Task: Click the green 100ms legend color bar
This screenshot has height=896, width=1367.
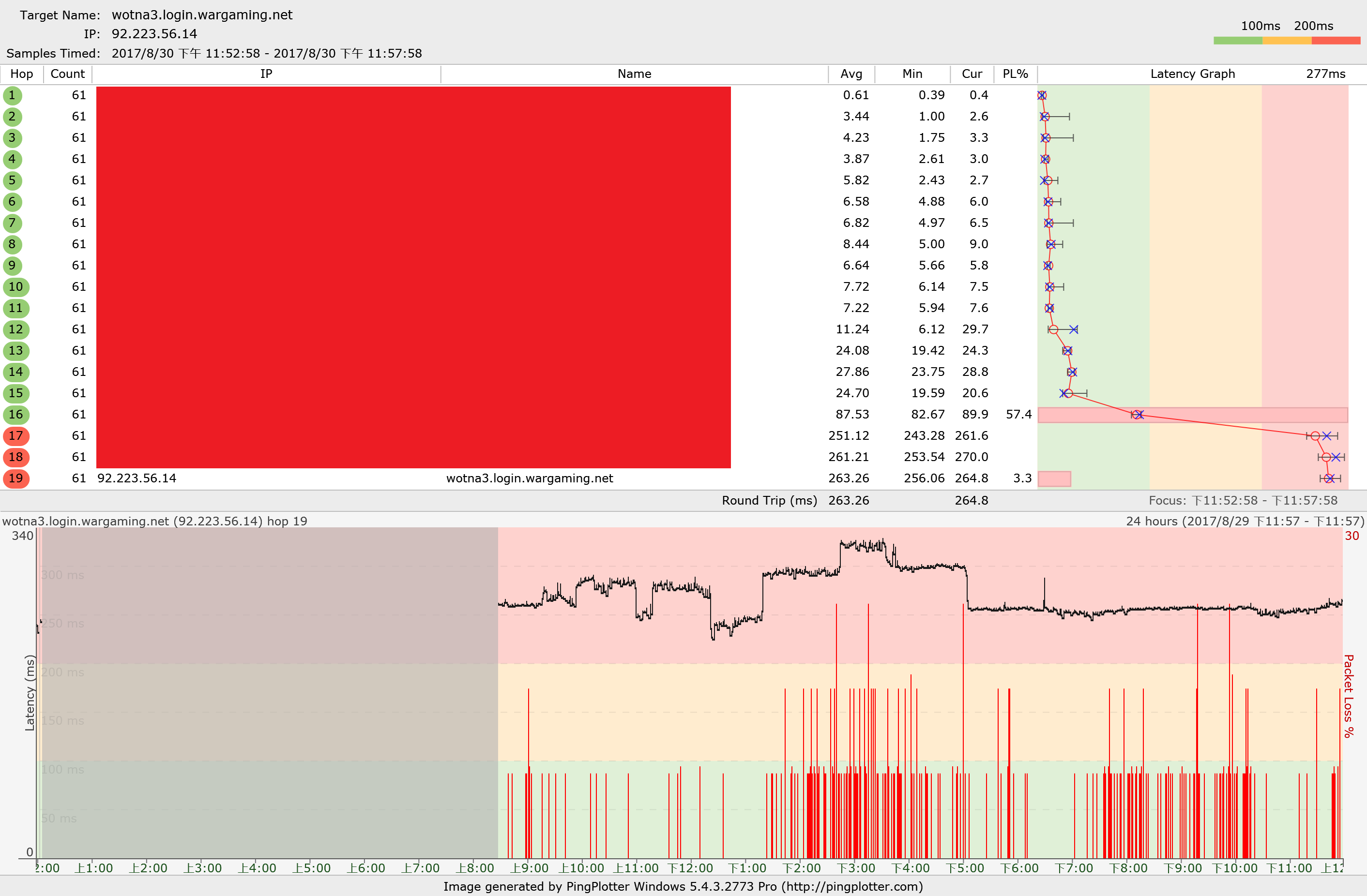Action: (x=1238, y=41)
